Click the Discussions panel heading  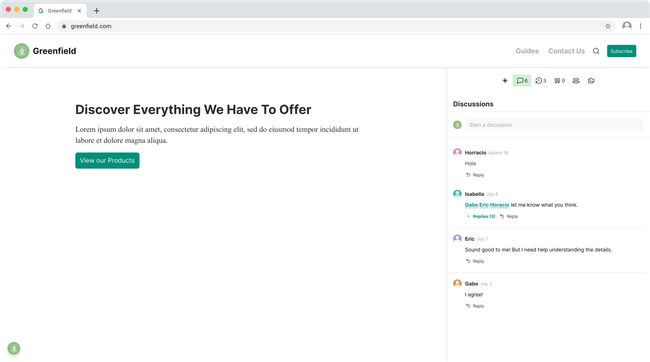[x=473, y=104]
